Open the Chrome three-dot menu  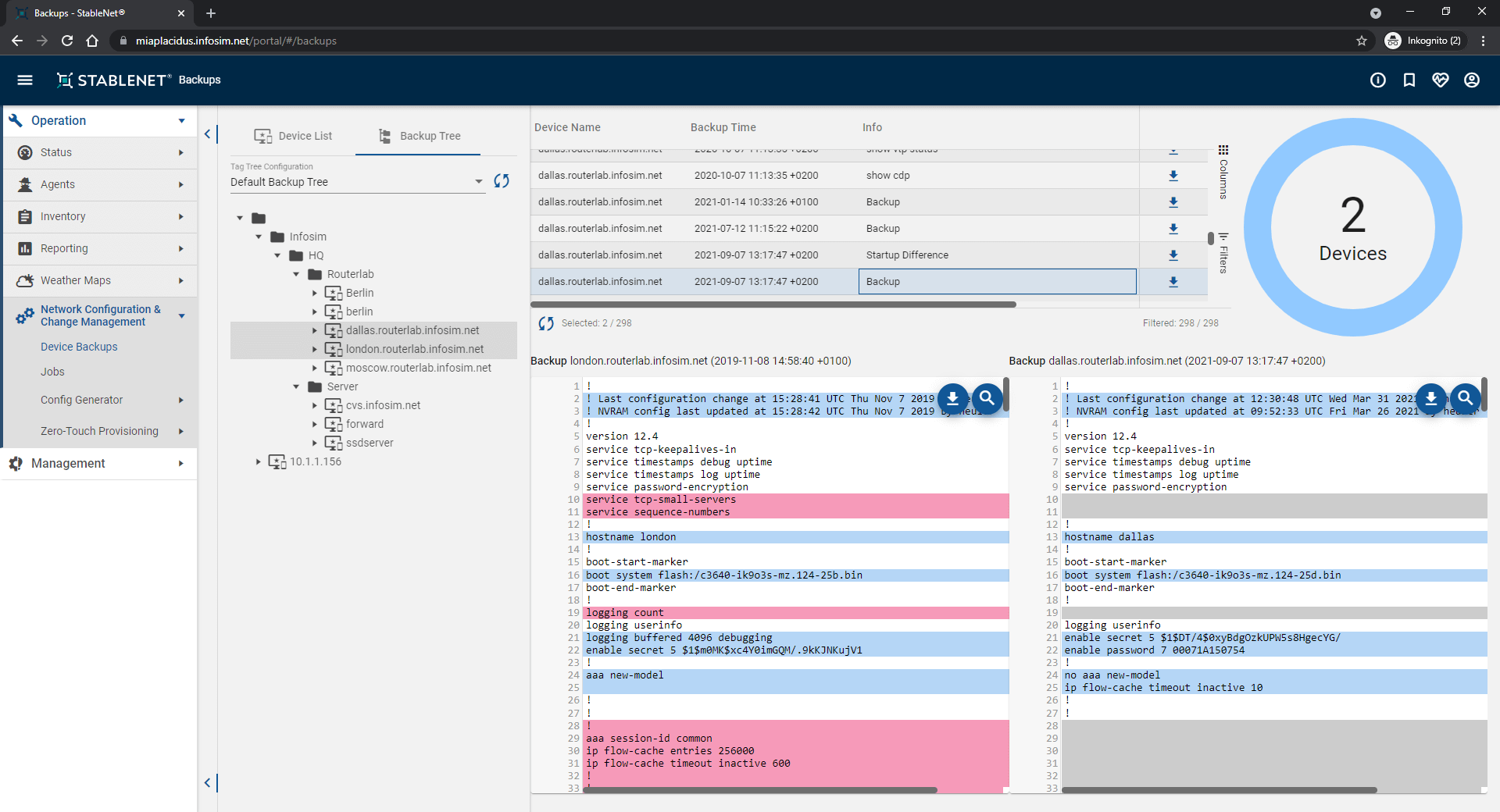[x=1483, y=41]
